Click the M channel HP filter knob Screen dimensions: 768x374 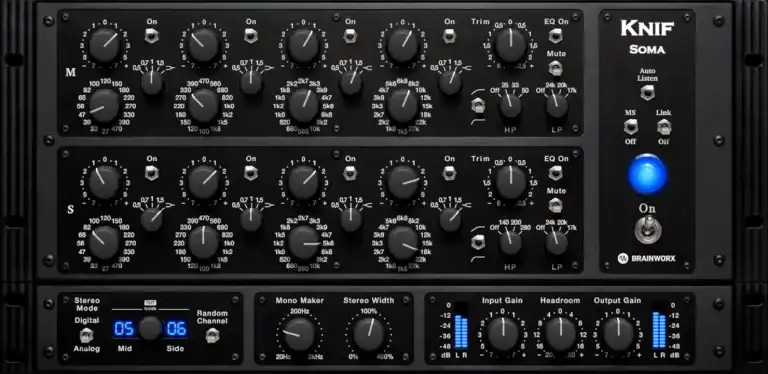[x=511, y=106]
